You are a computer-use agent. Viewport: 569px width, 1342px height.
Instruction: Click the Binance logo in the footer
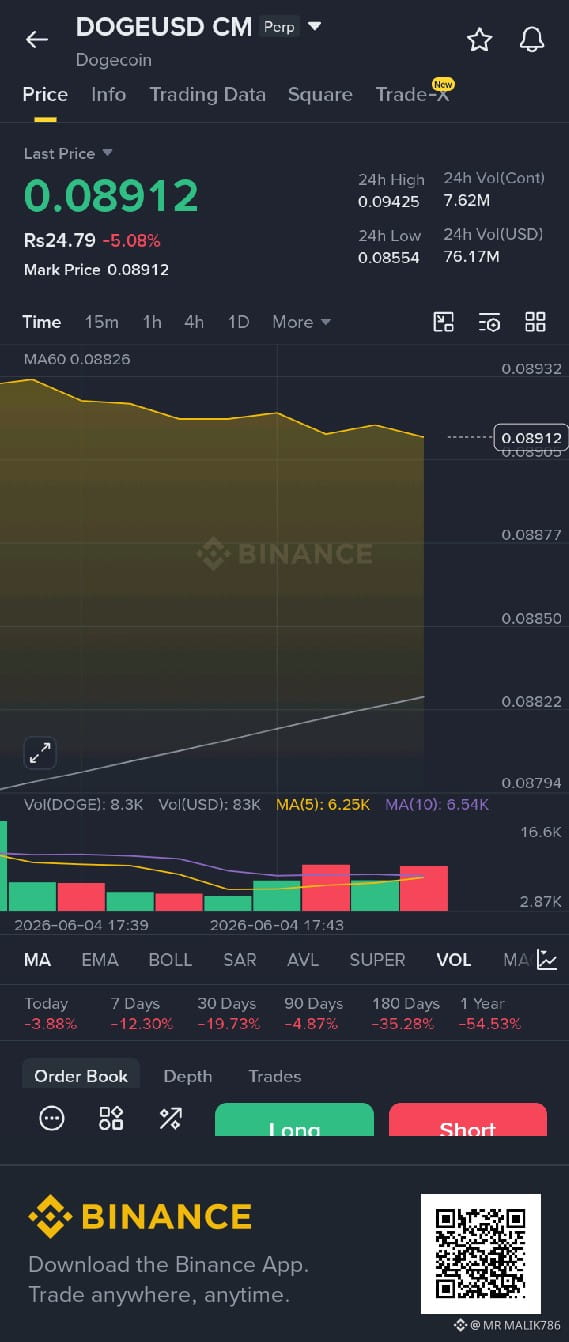(140, 1216)
